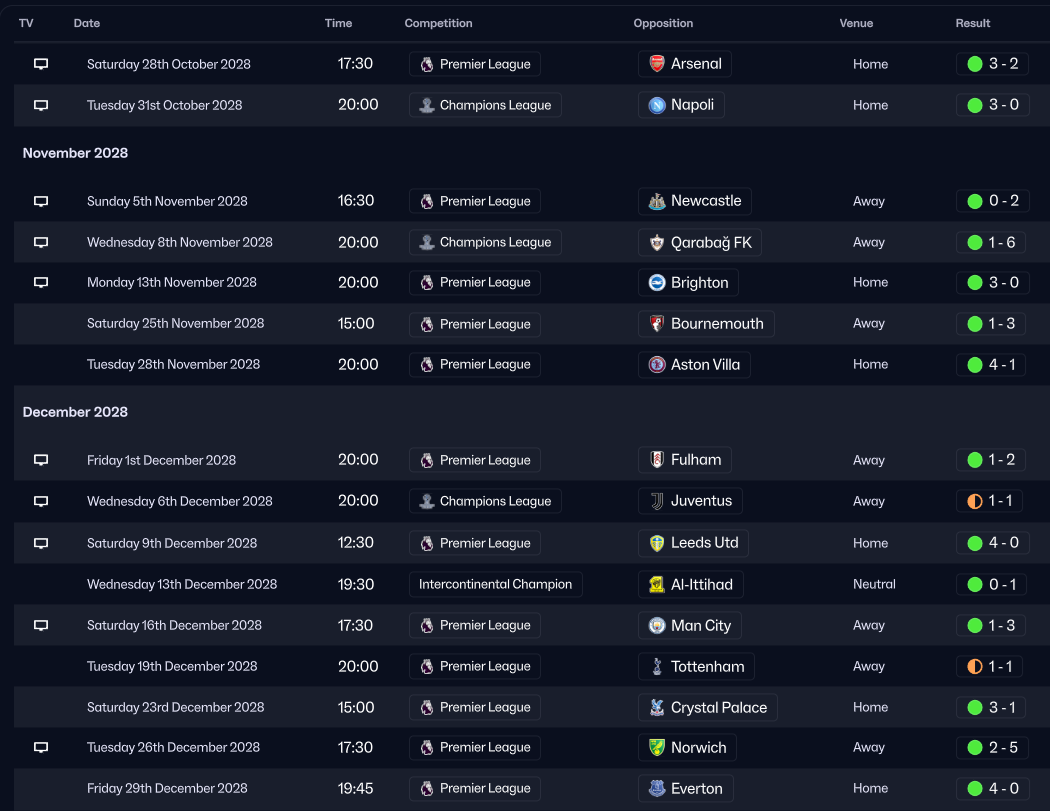Open the Crystal Palace opposition link
This screenshot has height=811, width=1050.
point(707,707)
